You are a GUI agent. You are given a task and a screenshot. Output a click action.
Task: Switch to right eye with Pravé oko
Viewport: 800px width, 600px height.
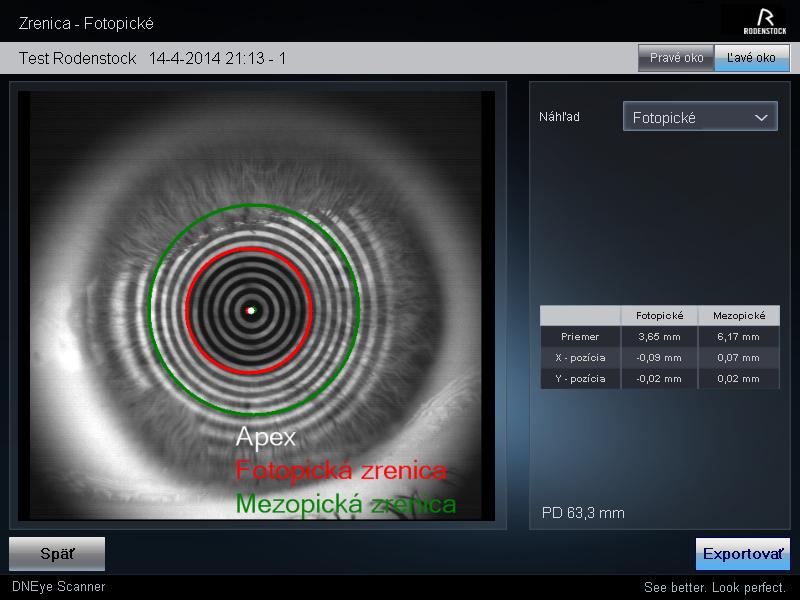coord(676,58)
